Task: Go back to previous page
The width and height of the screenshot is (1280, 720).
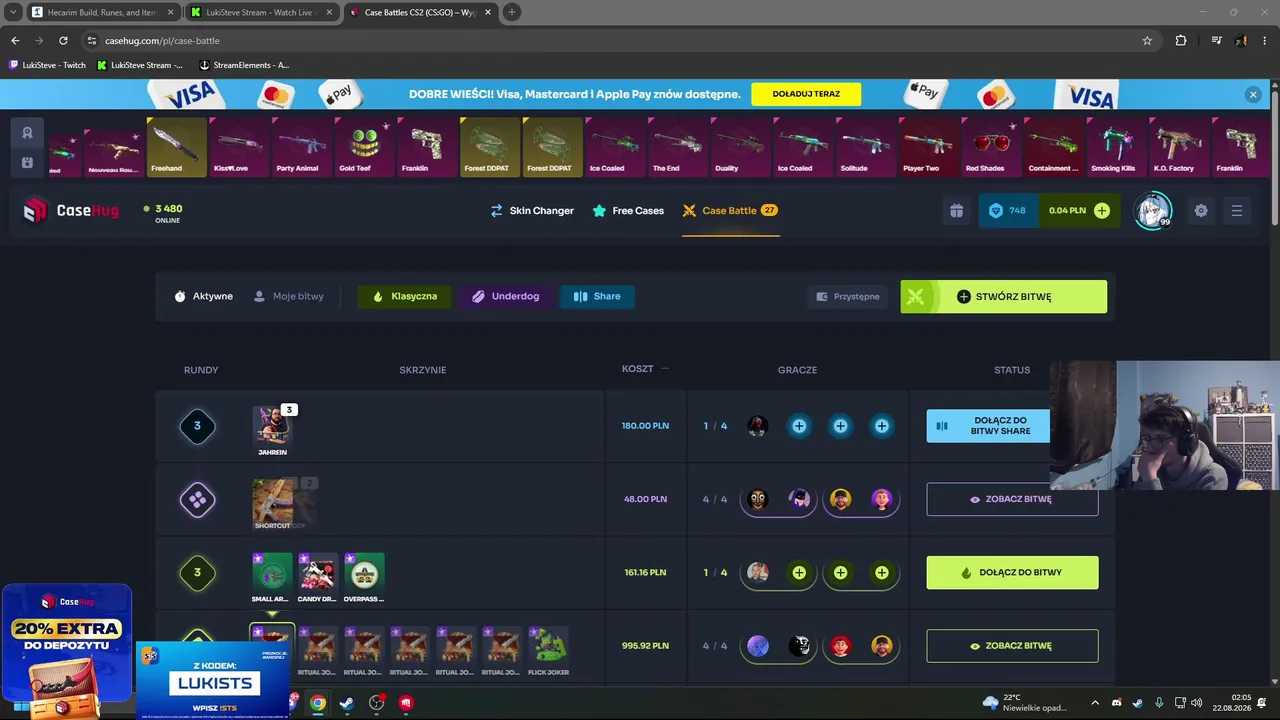Action: (15, 41)
